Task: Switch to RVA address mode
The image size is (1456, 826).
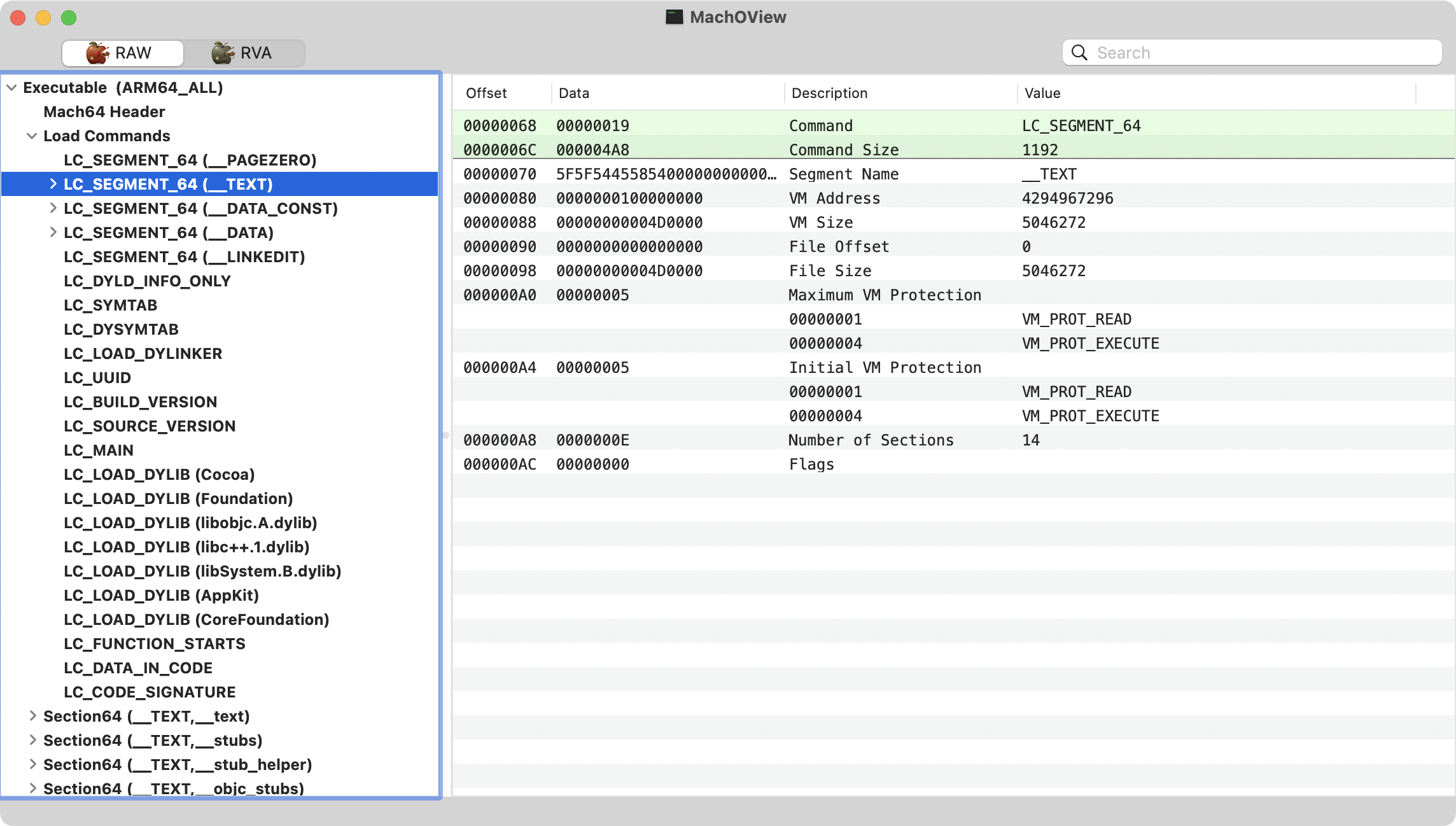Action: click(x=244, y=53)
